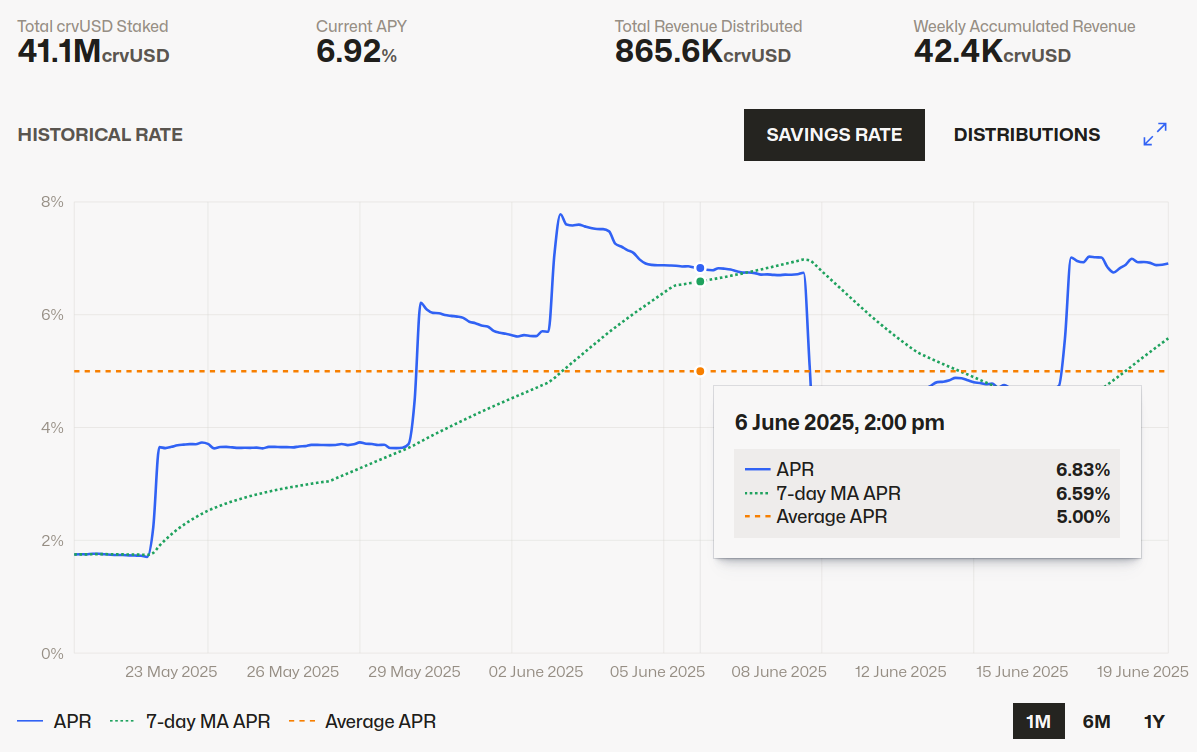Click the 42.4K Weekly Accumulated Revenue value

pos(991,52)
